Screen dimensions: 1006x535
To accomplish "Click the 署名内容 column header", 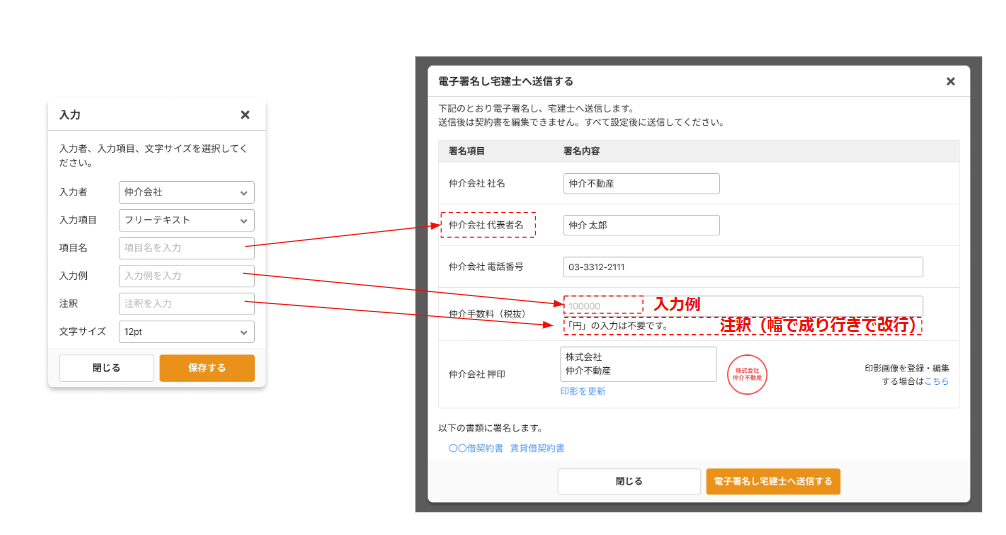I will pos(581,151).
